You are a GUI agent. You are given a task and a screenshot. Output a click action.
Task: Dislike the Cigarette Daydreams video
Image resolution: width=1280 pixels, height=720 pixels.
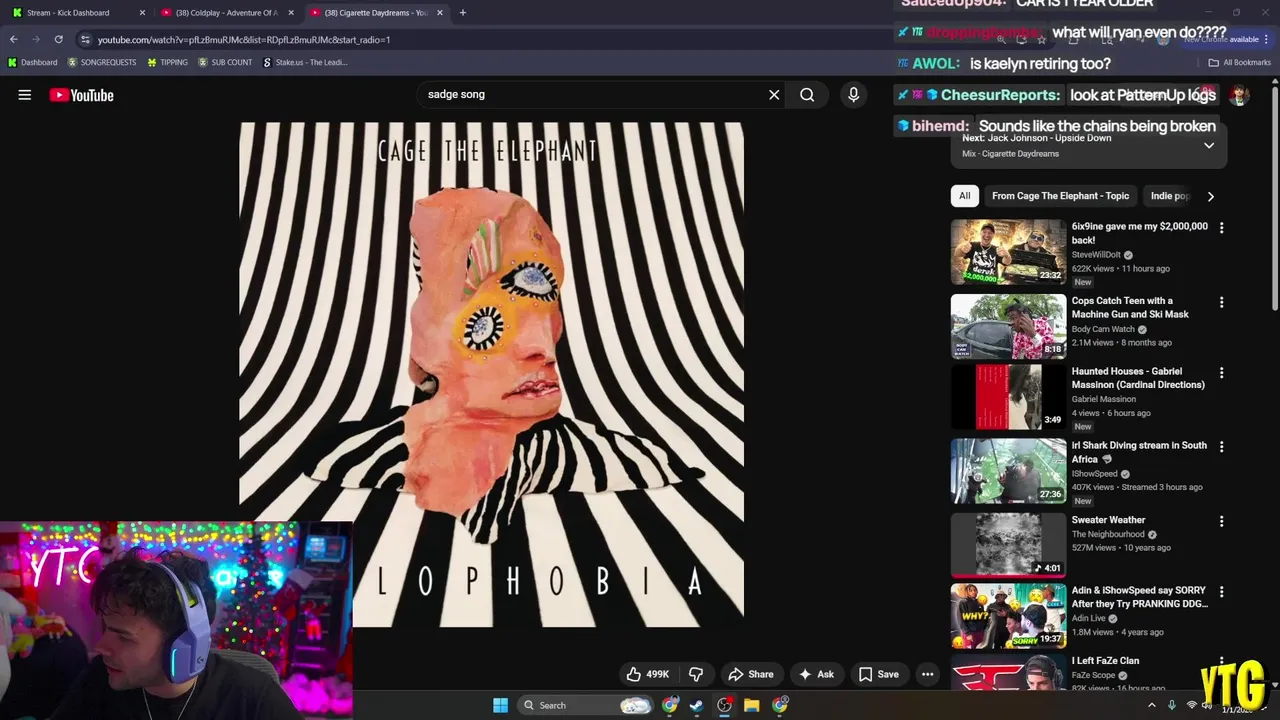696,674
